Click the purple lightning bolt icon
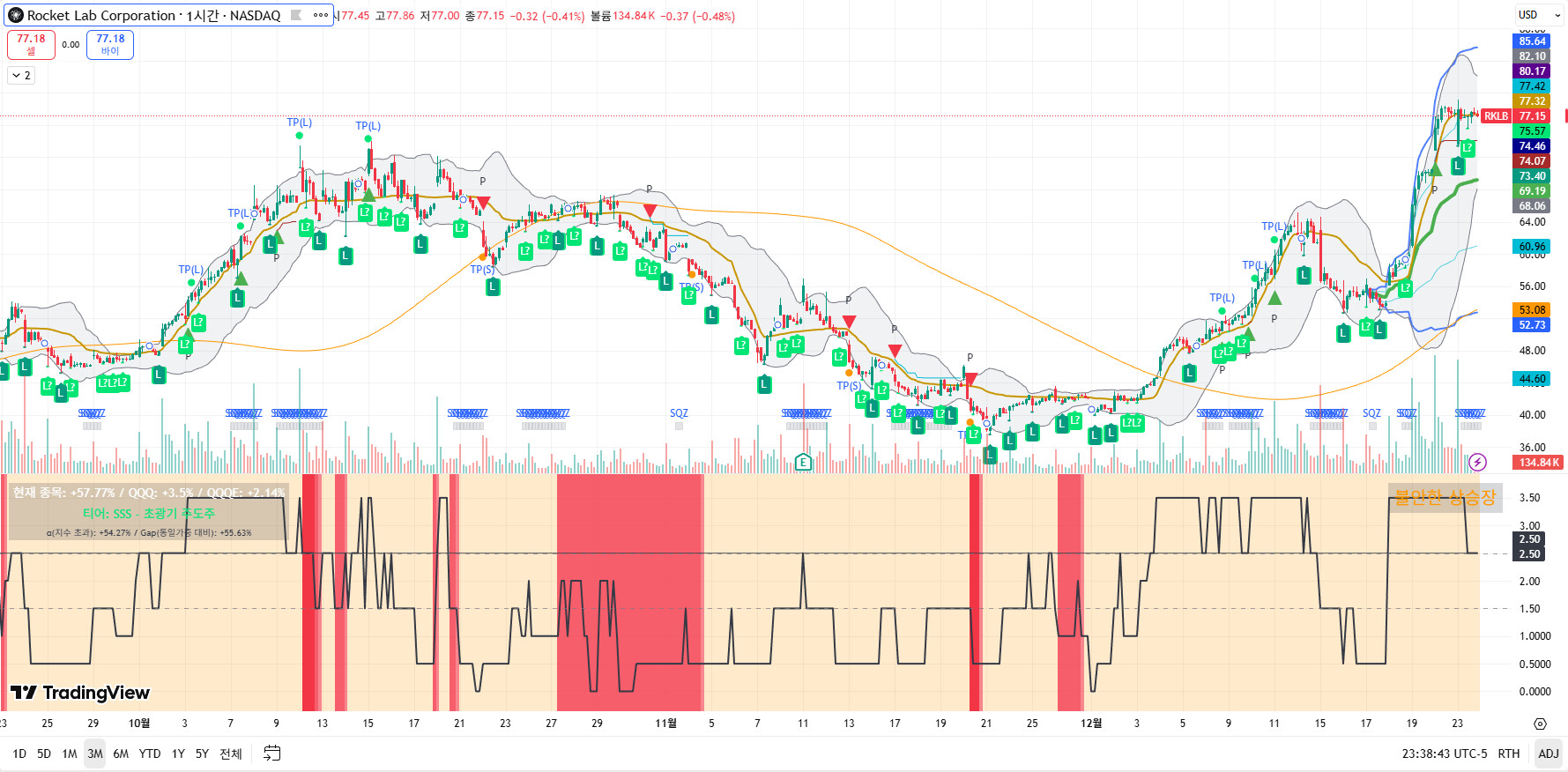Image resolution: width=1568 pixels, height=772 pixels. click(x=1478, y=462)
